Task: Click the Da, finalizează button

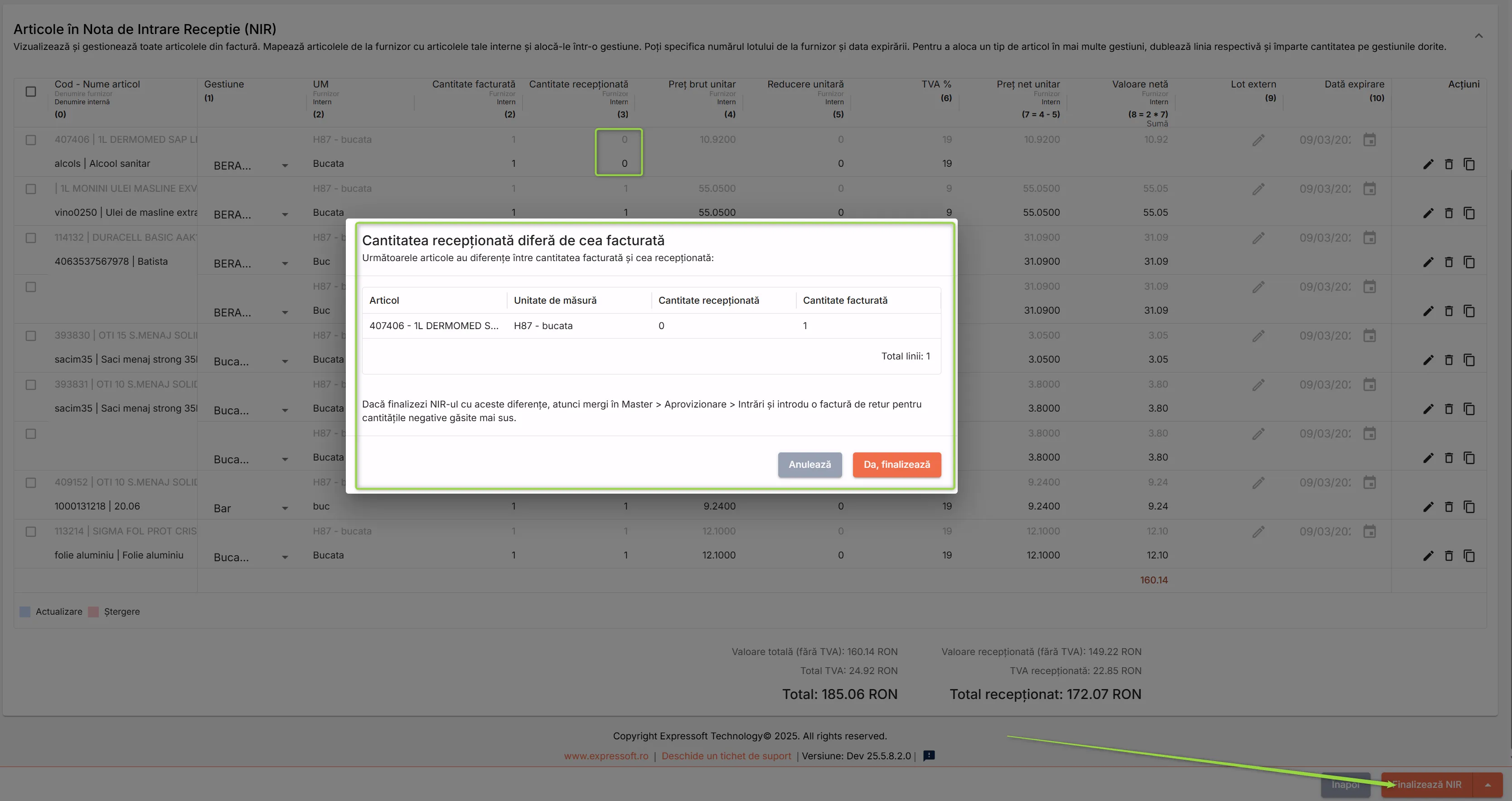Action: coord(897,465)
